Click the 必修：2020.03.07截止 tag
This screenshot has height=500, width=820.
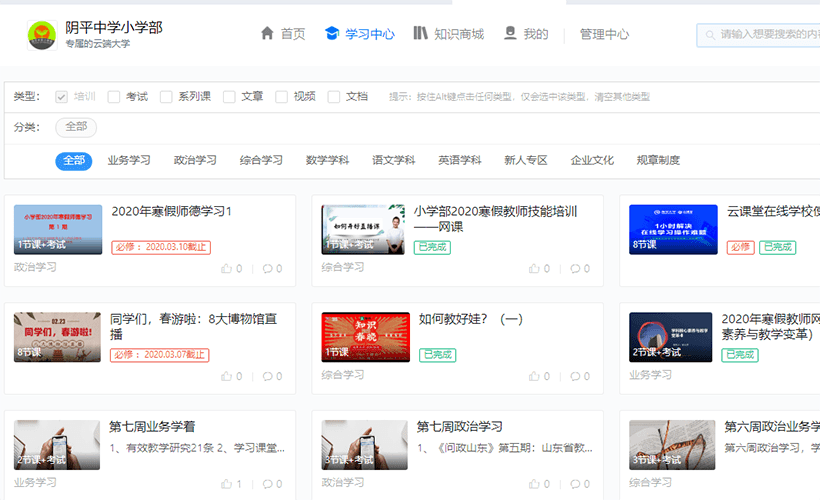pos(160,355)
